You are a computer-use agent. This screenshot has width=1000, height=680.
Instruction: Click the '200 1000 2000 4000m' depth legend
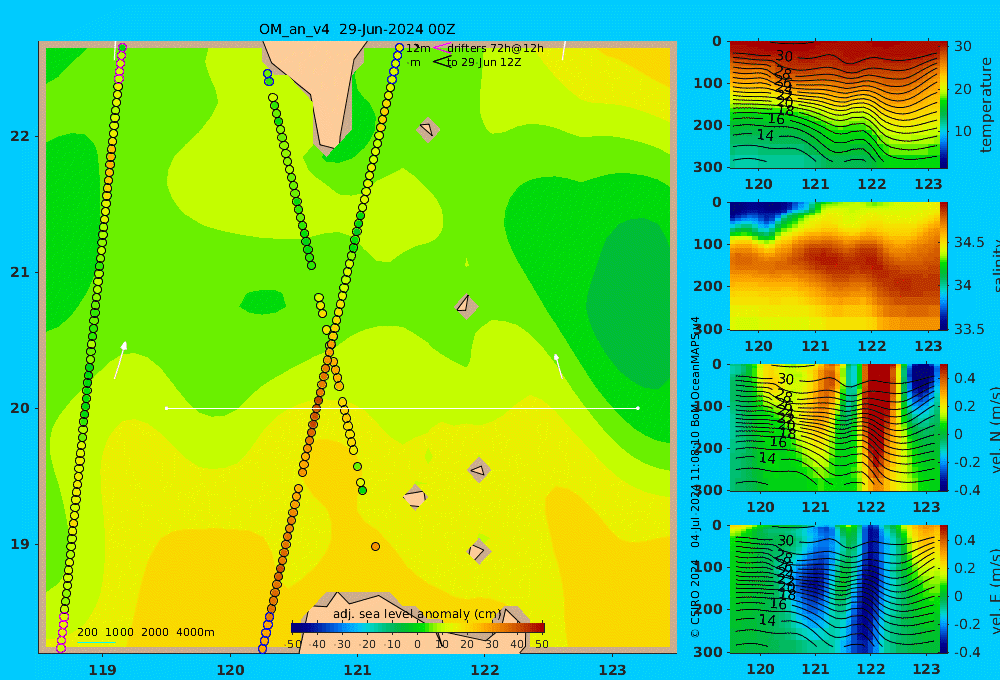(x=146, y=632)
